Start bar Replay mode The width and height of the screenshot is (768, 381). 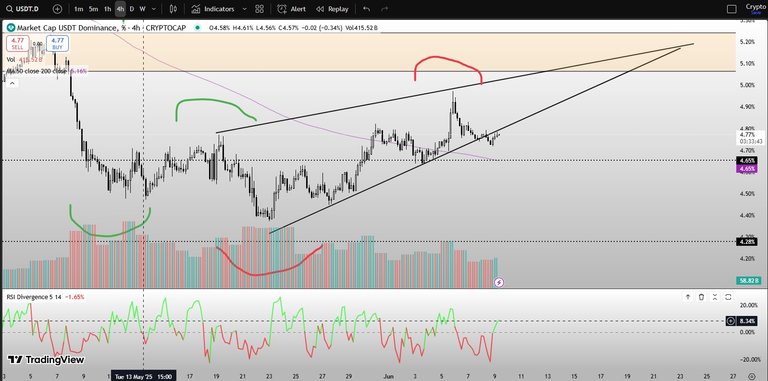pos(332,9)
